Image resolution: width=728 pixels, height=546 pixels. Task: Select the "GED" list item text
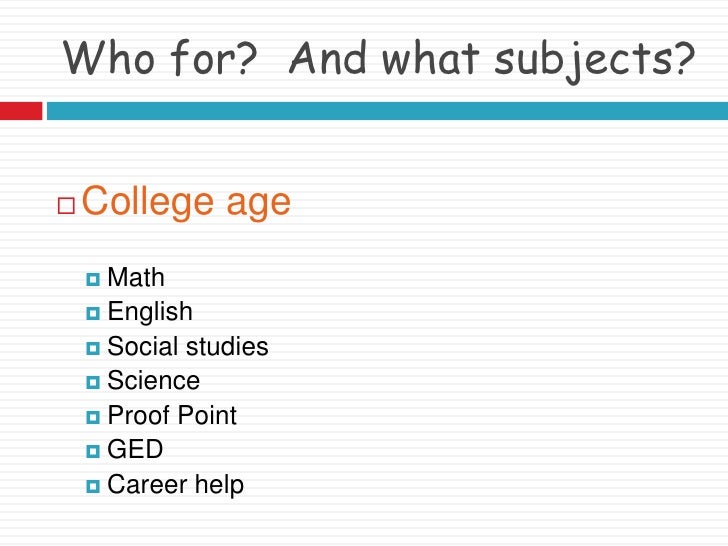(x=135, y=451)
